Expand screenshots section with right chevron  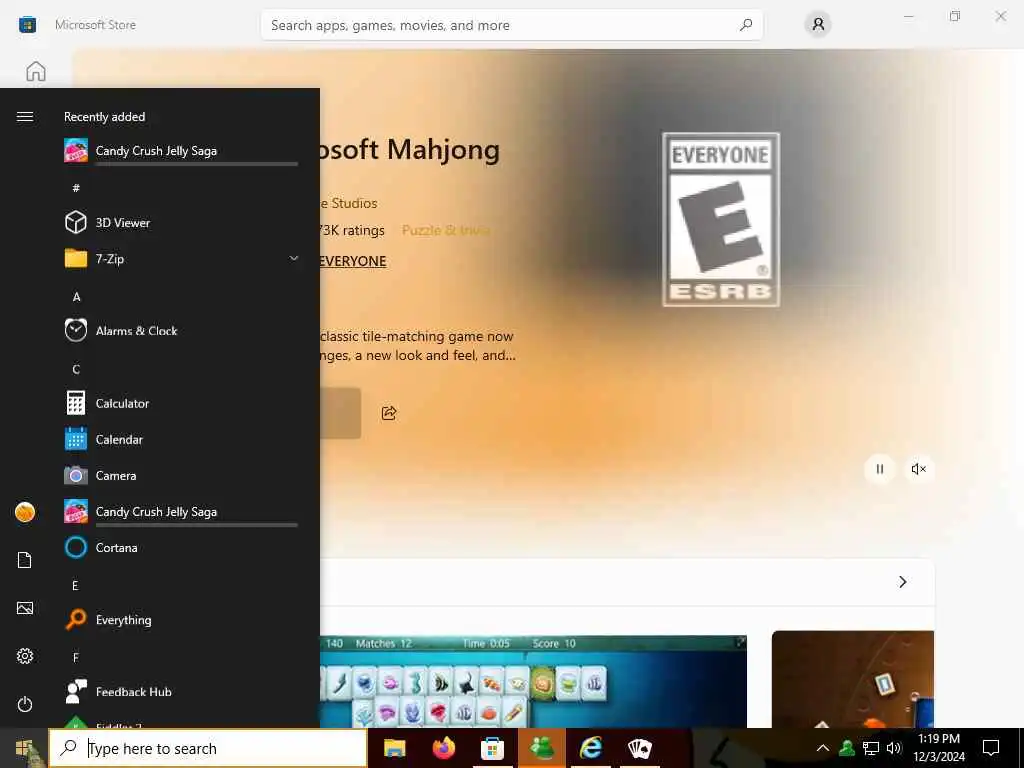point(903,582)
